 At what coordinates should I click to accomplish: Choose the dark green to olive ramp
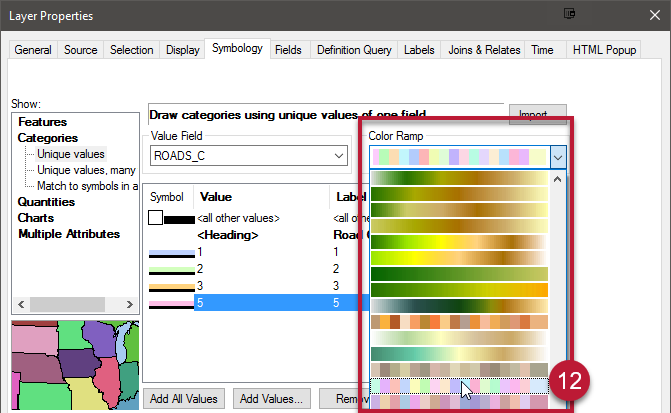click(460, 274)
